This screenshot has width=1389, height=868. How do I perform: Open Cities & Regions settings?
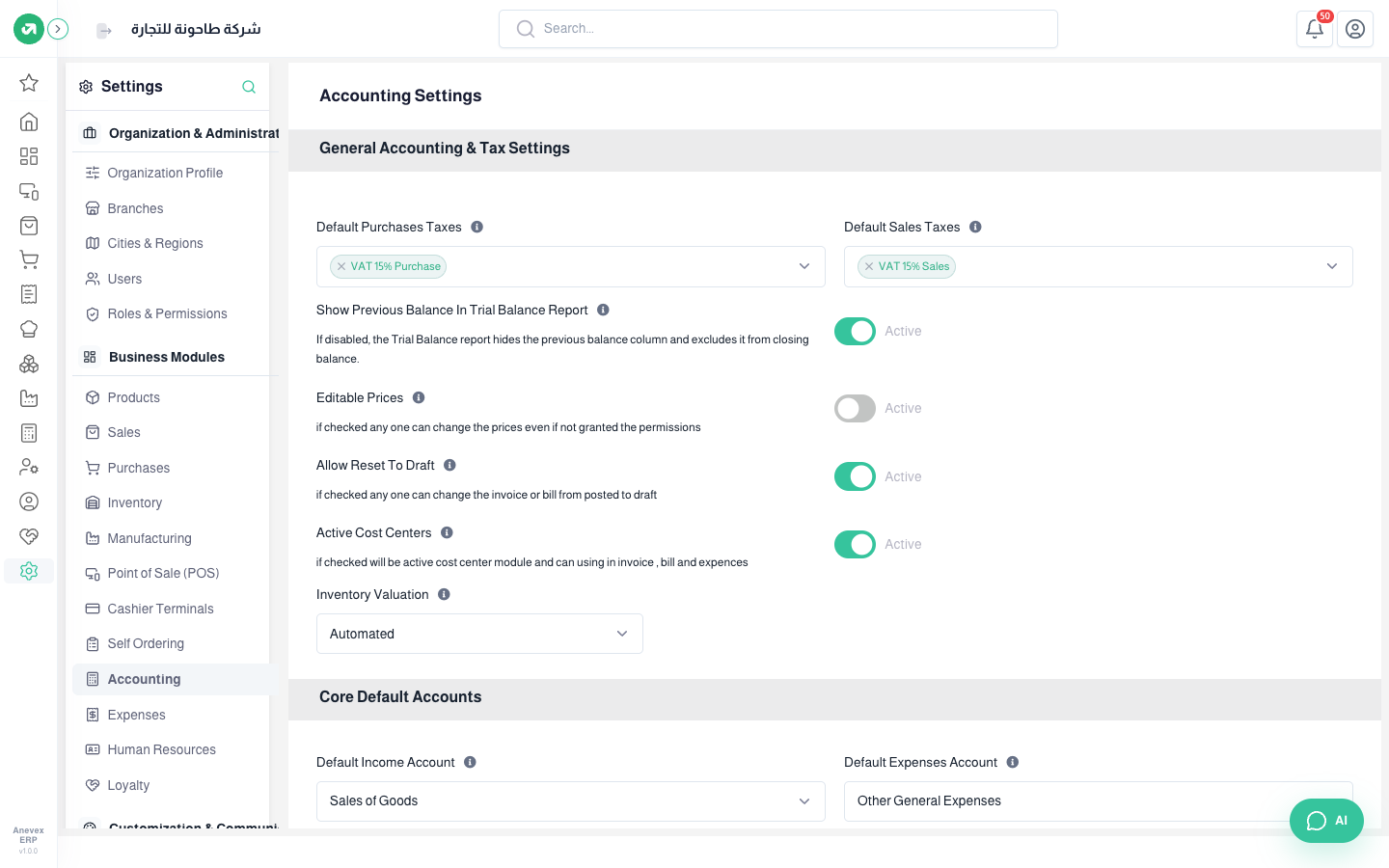155,243
